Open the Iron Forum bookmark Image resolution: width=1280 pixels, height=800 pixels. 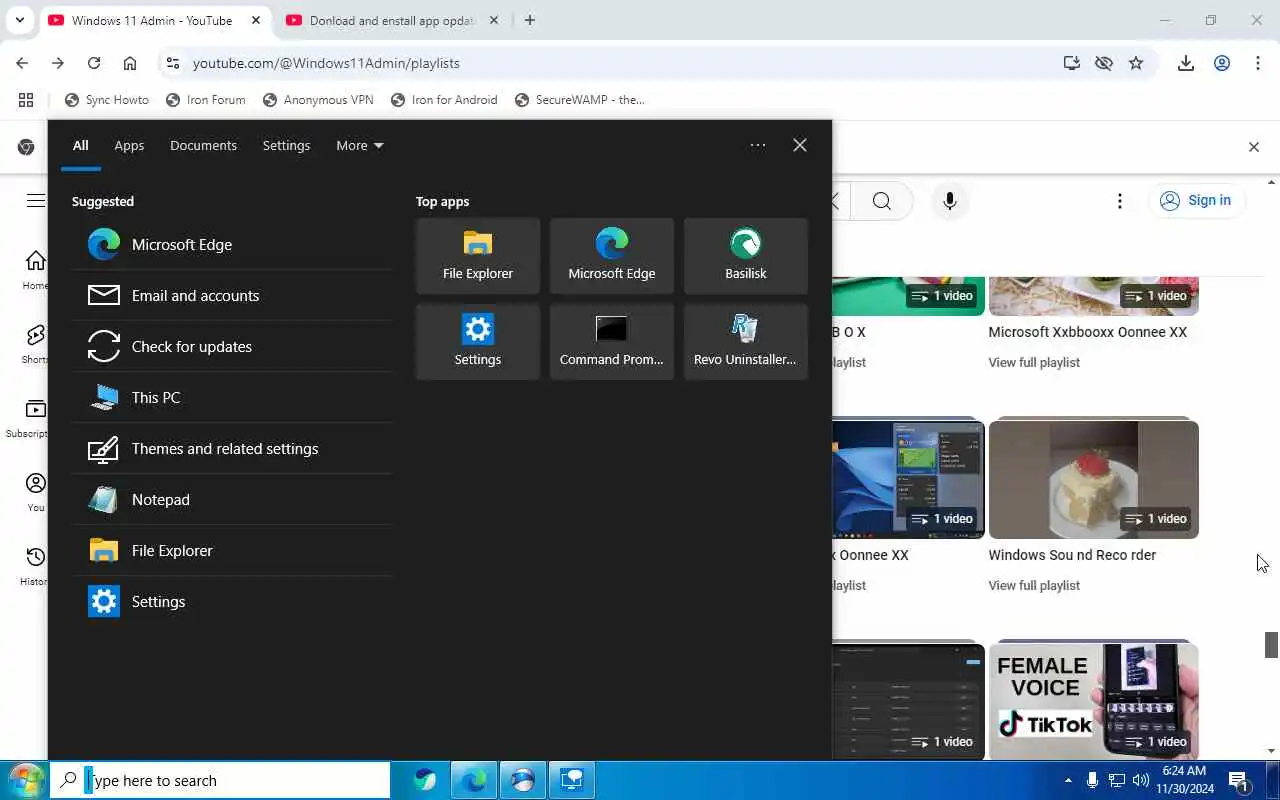tap(206, 100)
